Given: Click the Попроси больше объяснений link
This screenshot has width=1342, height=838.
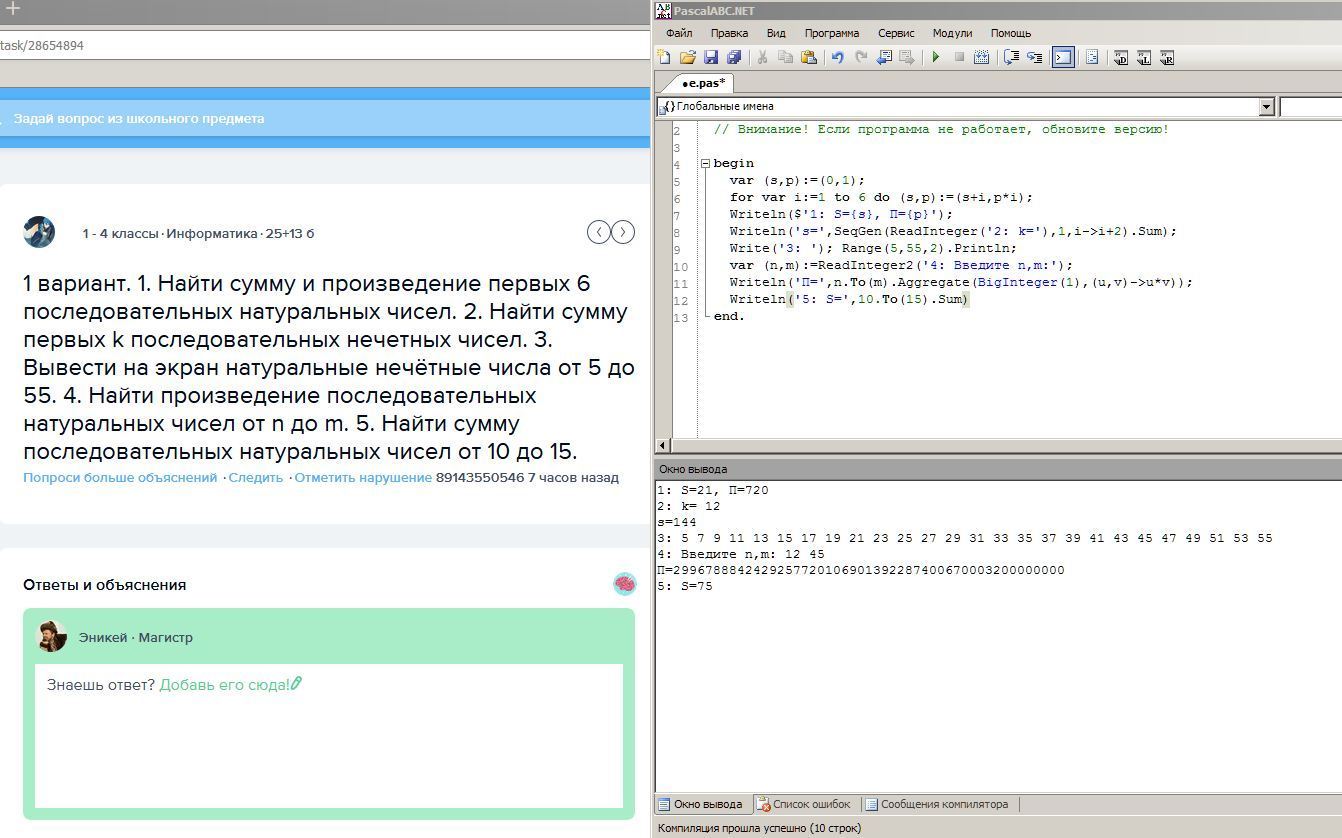Looking at the screenshot, I should coord(120,478).
